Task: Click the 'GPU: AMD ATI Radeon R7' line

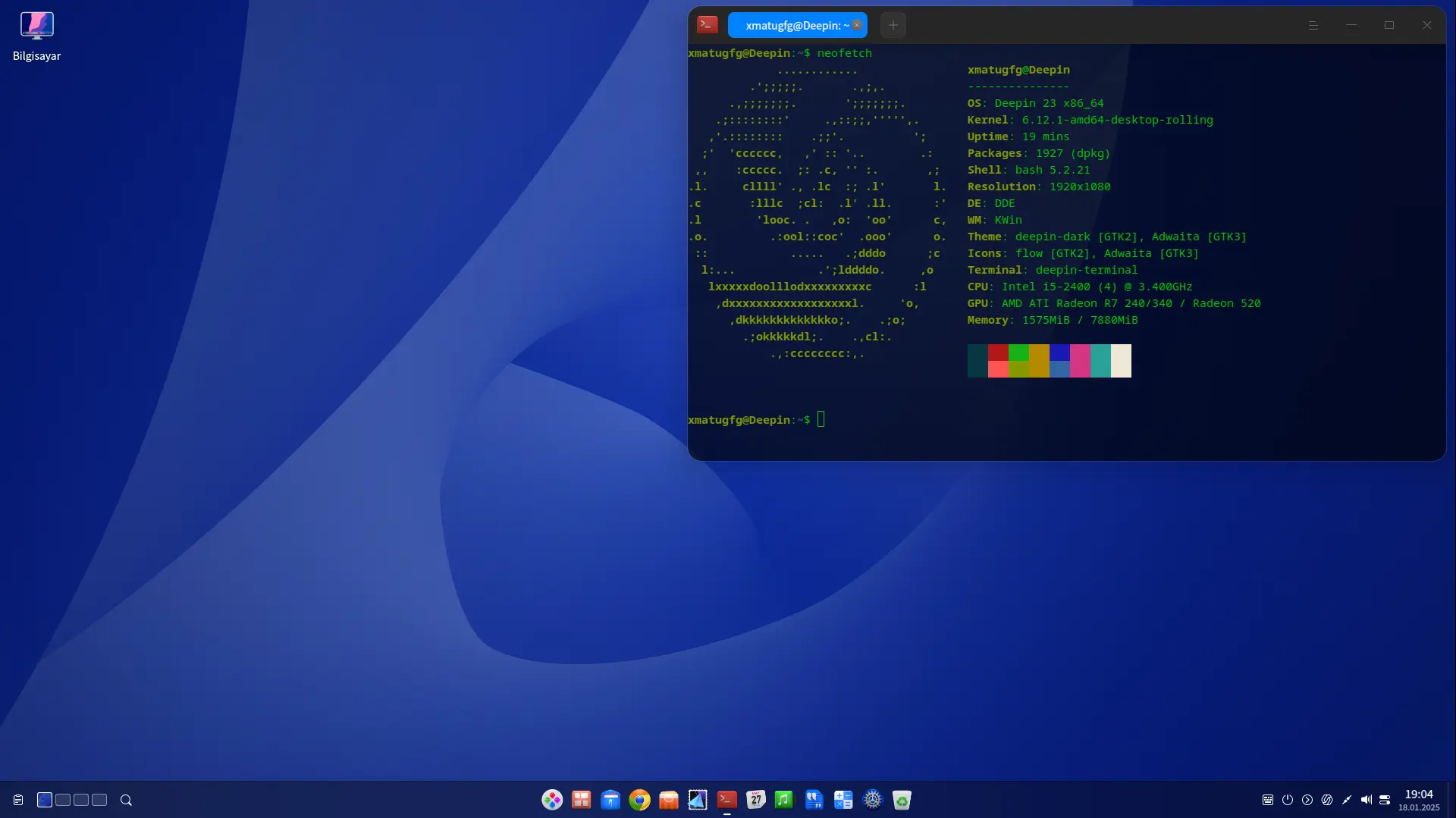Action: pyautogui.click(x=1114, y=303)
